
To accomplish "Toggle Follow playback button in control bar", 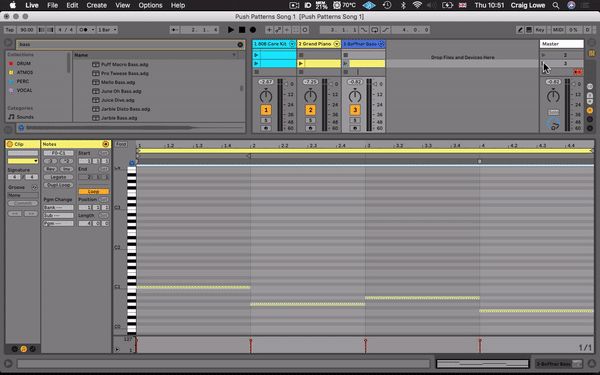I will point(174,29).
